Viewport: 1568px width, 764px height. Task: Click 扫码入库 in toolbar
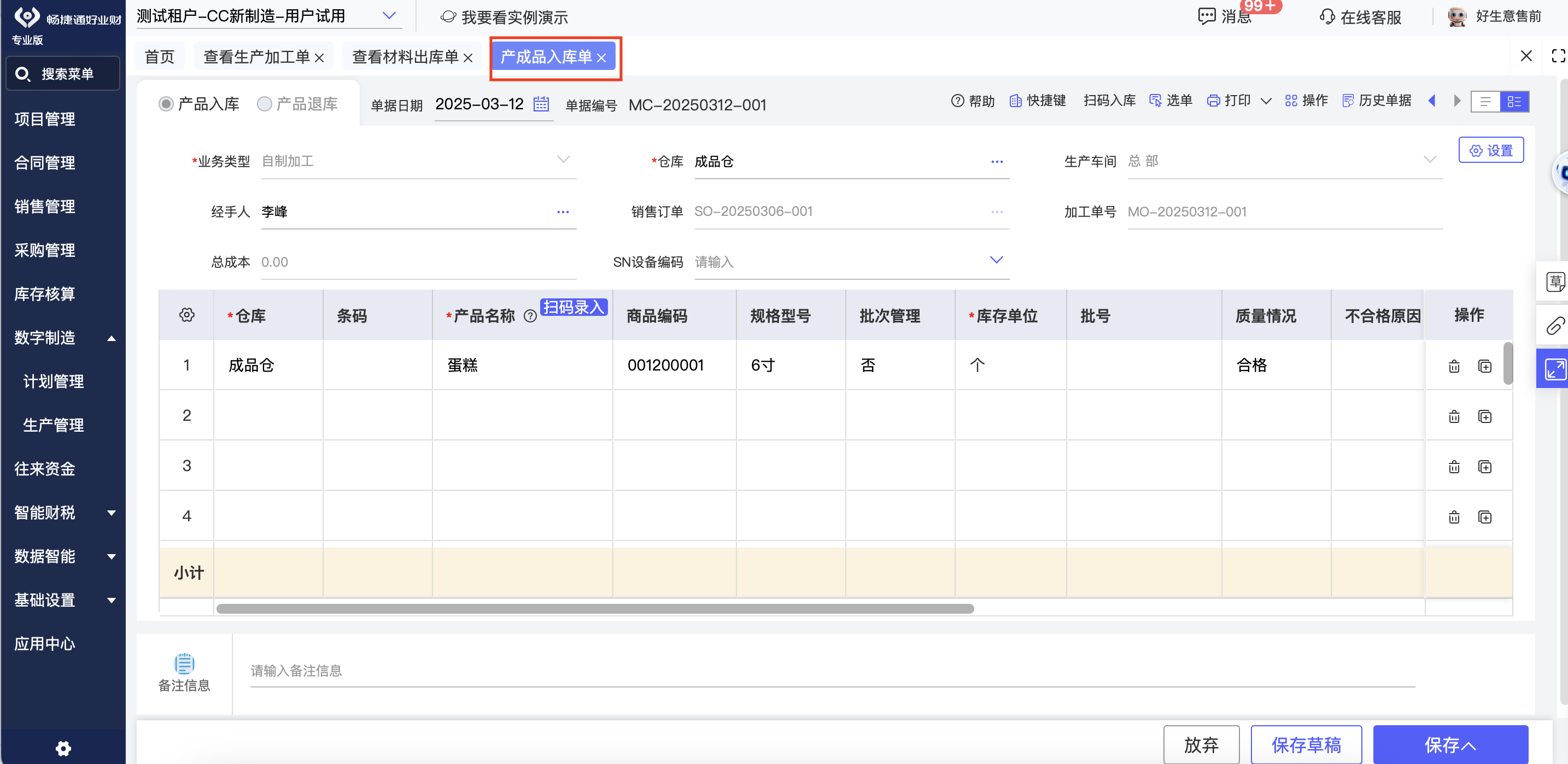click(1109, 101)
